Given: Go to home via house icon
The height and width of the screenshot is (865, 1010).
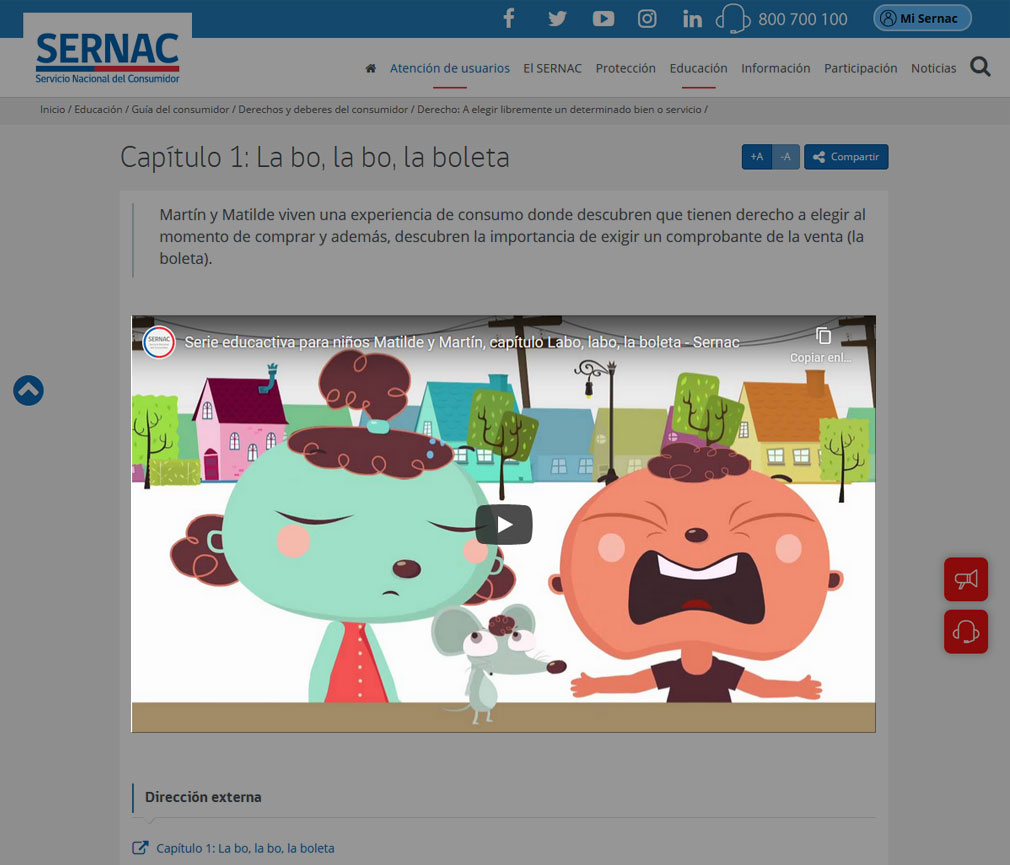Looking at the screenshot, I should [370, 68].
